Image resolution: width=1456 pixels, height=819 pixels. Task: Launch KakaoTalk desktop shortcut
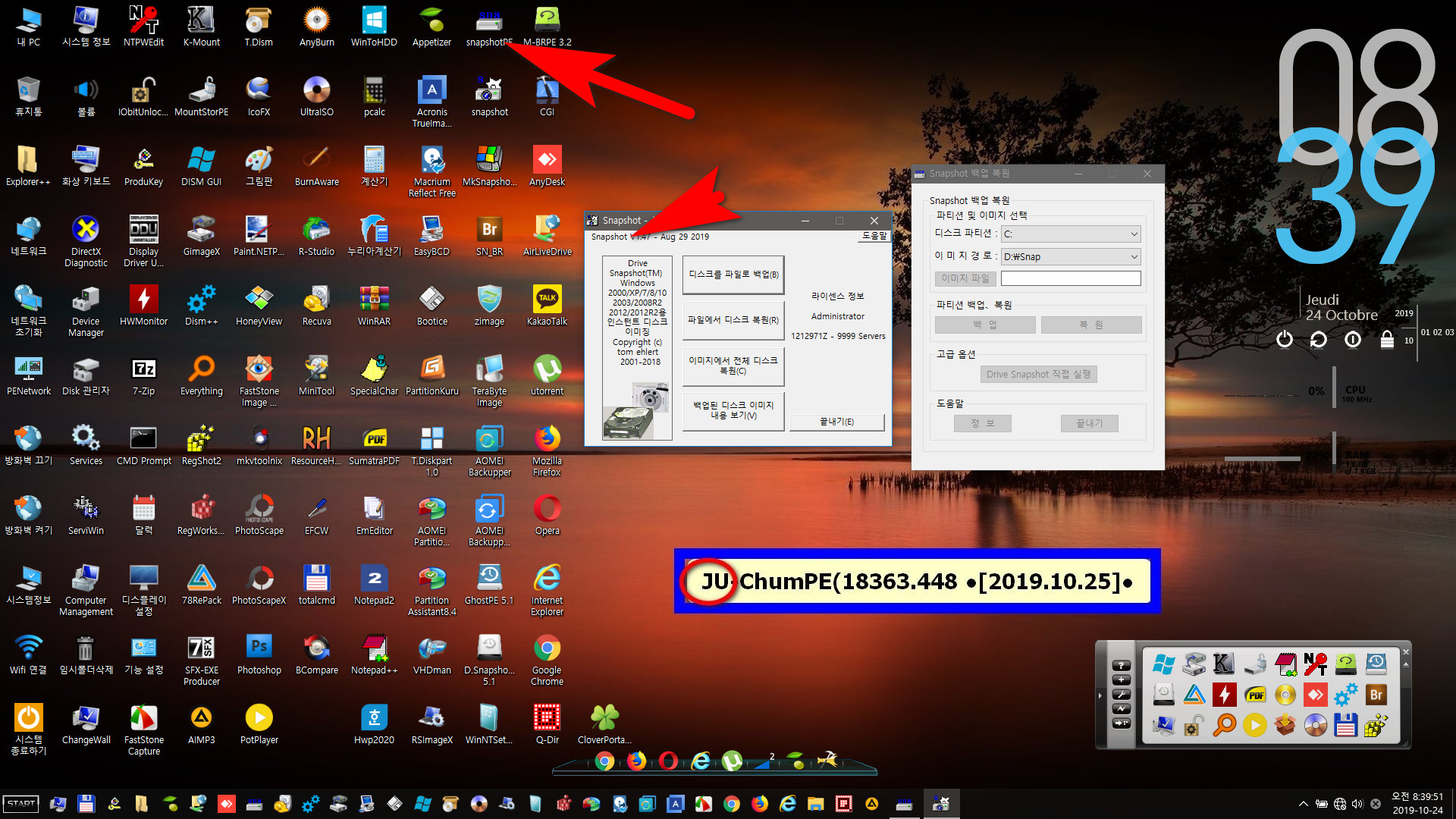click(547, 305)
